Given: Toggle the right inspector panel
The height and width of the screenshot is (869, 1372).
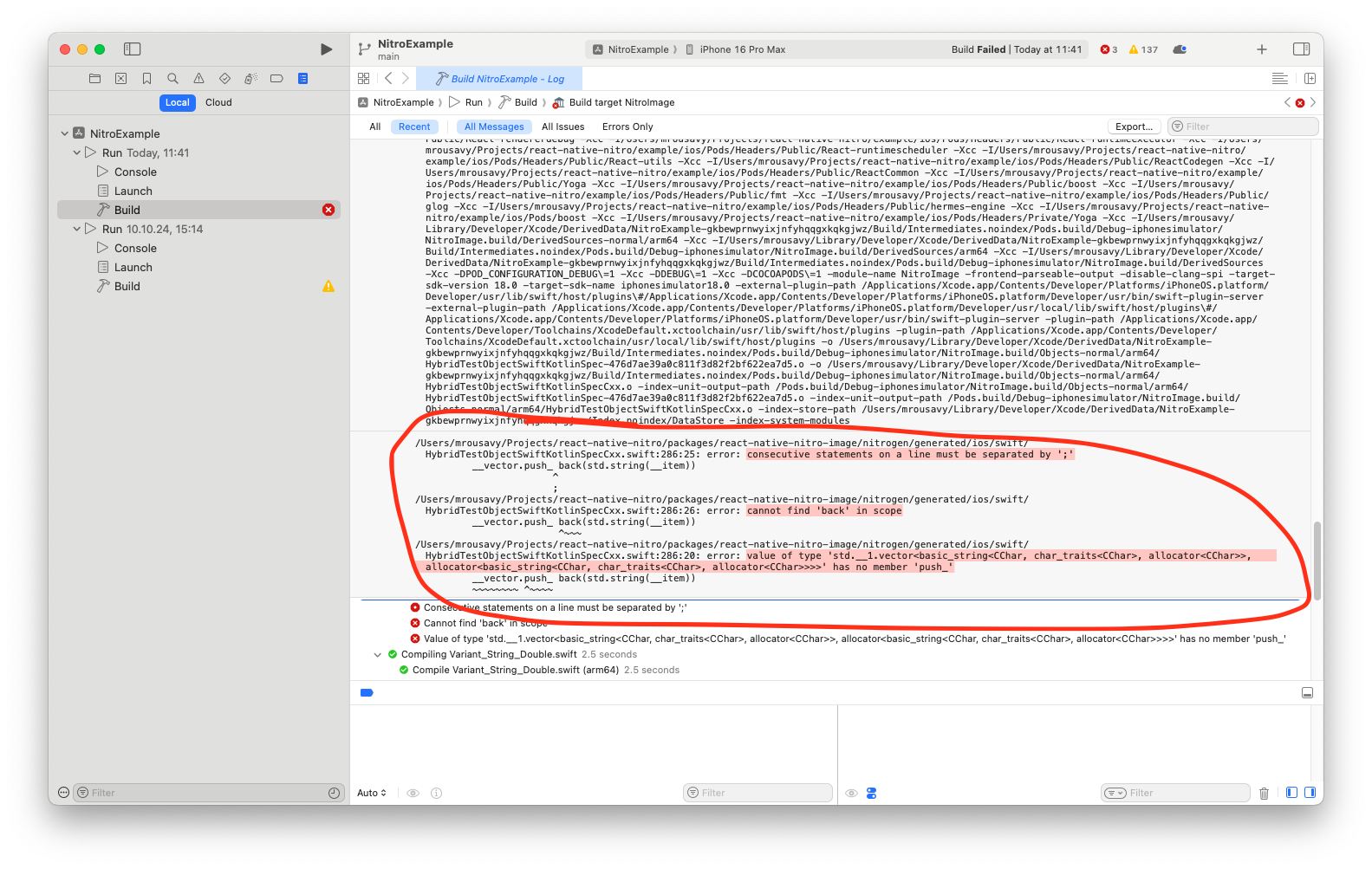Looking at the screenshot, I should point(1301,49).
